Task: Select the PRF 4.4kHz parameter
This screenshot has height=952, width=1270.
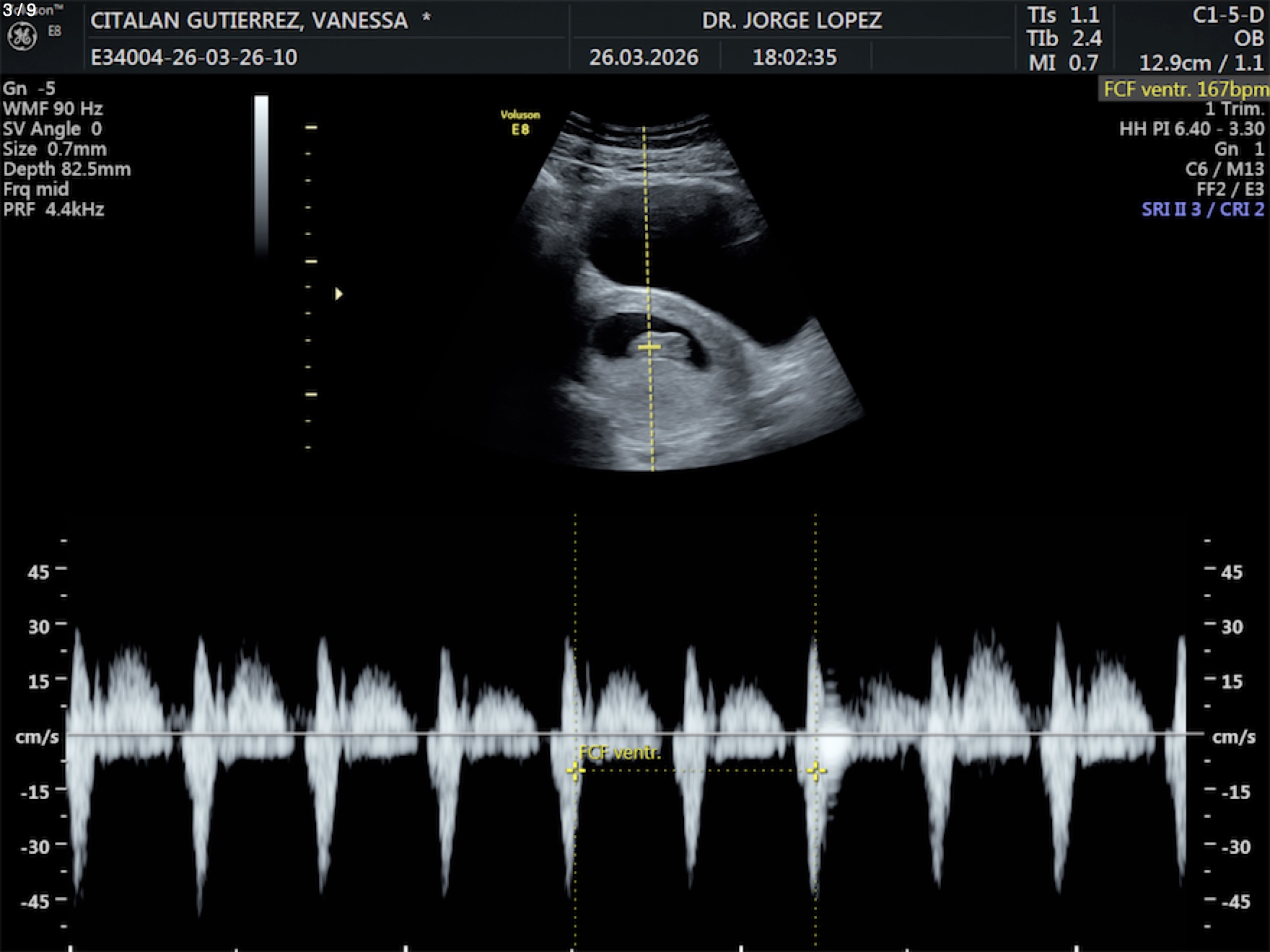Action: pos(53,210)
